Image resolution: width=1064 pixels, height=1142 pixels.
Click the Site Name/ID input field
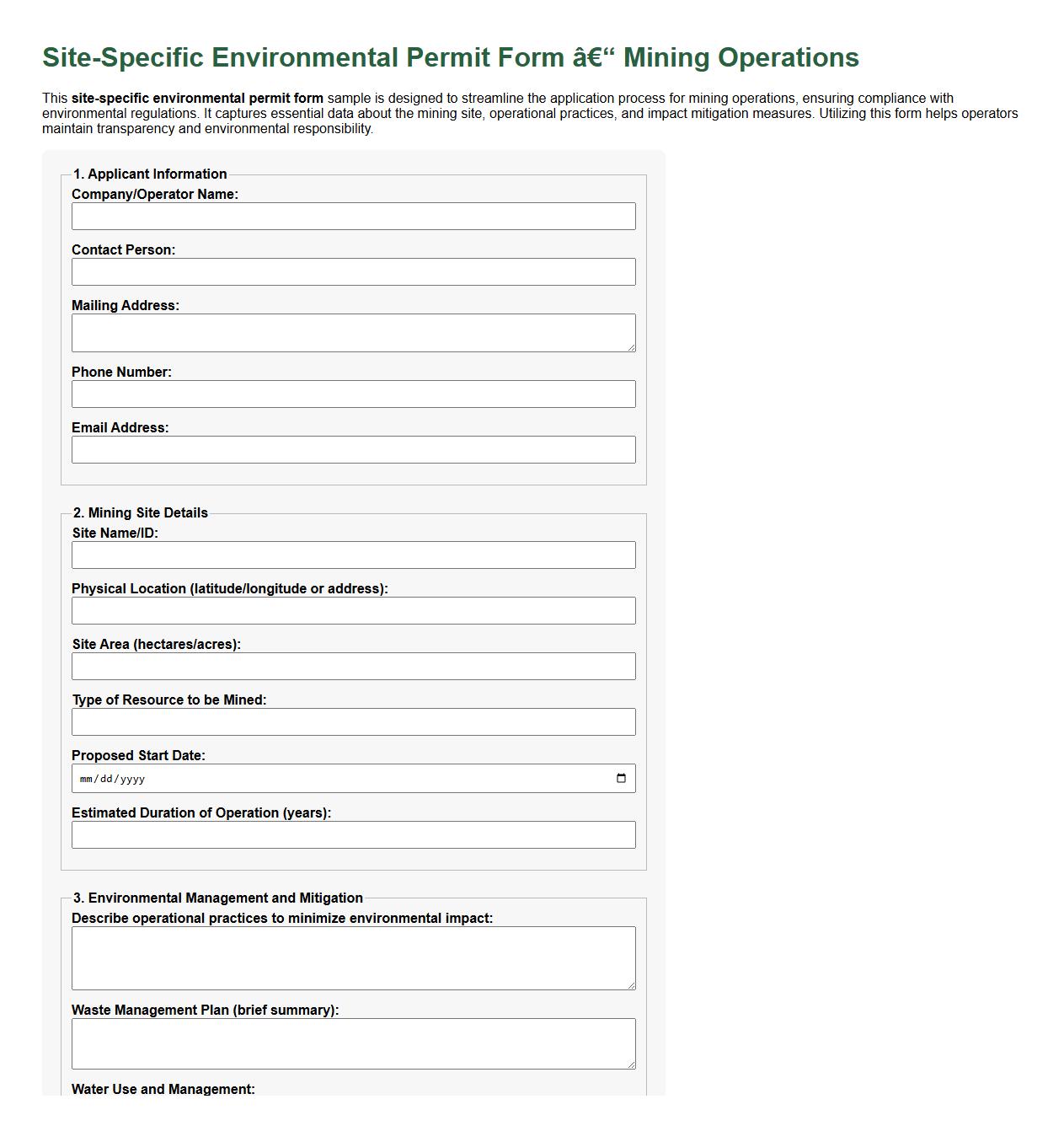tap(354, 555)
